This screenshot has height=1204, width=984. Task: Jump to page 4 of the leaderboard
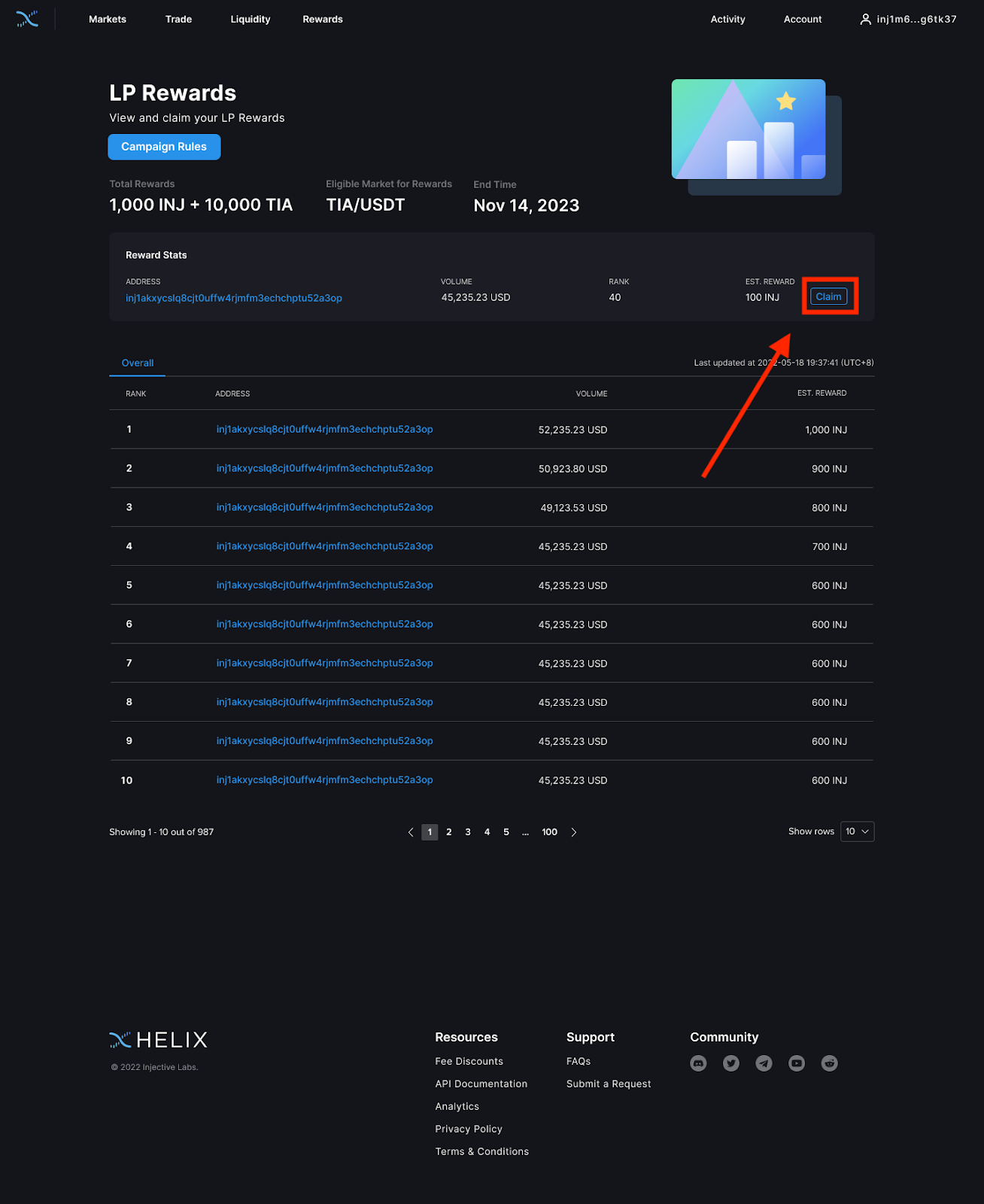487,832
